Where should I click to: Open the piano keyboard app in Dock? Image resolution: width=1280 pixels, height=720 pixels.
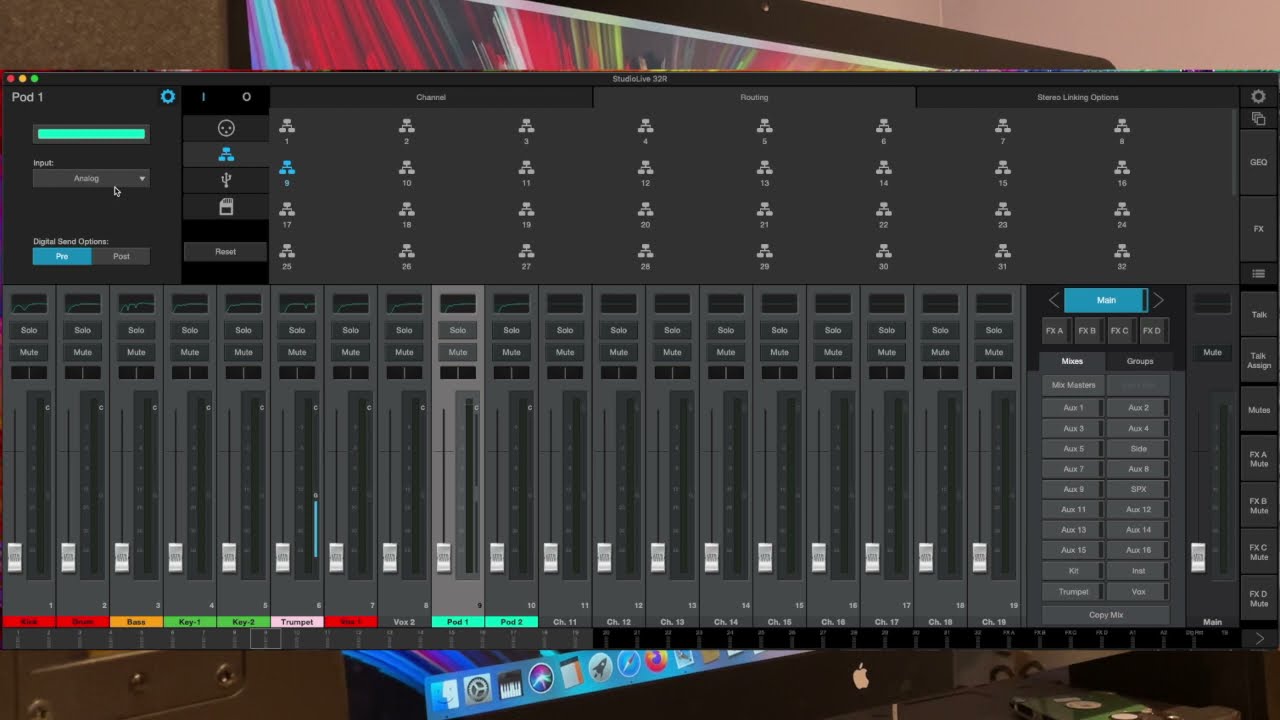coord(510,685)
